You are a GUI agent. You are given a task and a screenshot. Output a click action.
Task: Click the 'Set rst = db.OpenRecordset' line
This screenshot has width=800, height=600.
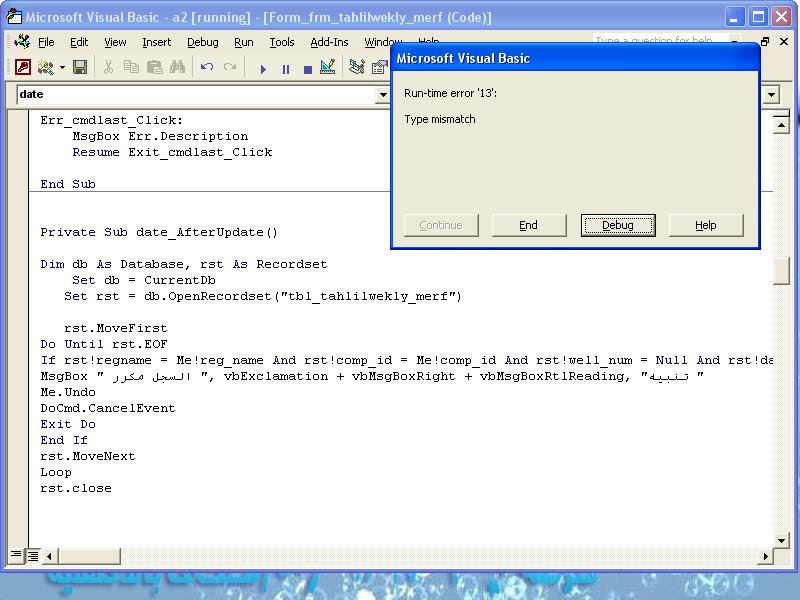(263, 296)
